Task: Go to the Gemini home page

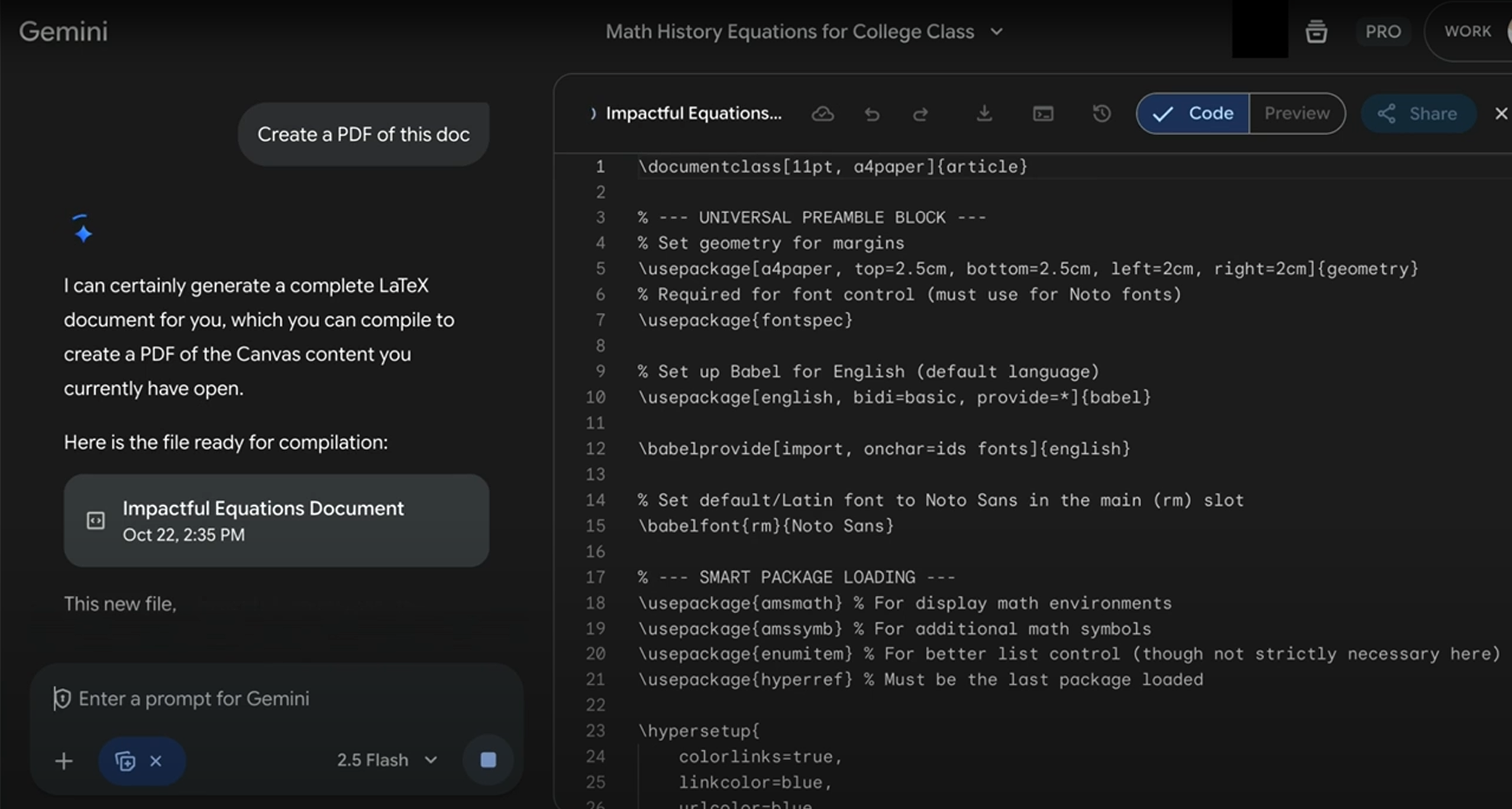Action: click(63, 31)
